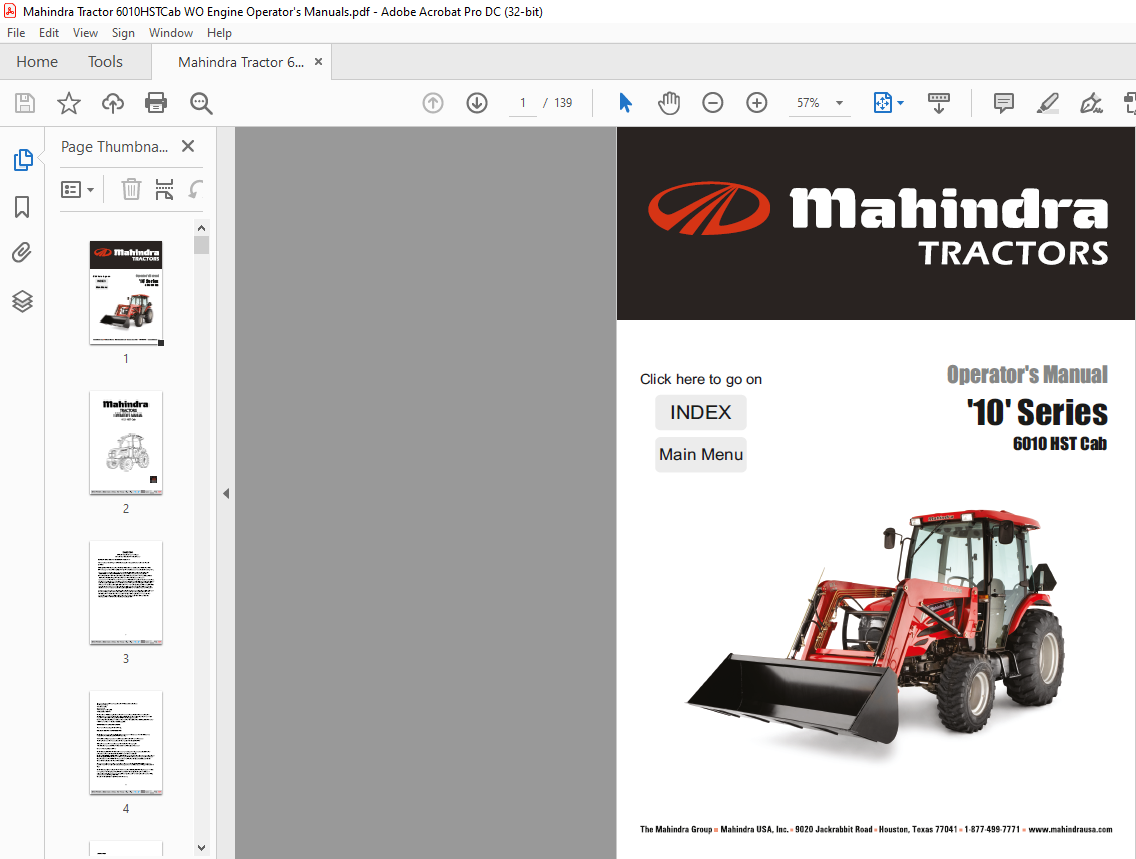Upload the file to cloud storage

(112, 103)
